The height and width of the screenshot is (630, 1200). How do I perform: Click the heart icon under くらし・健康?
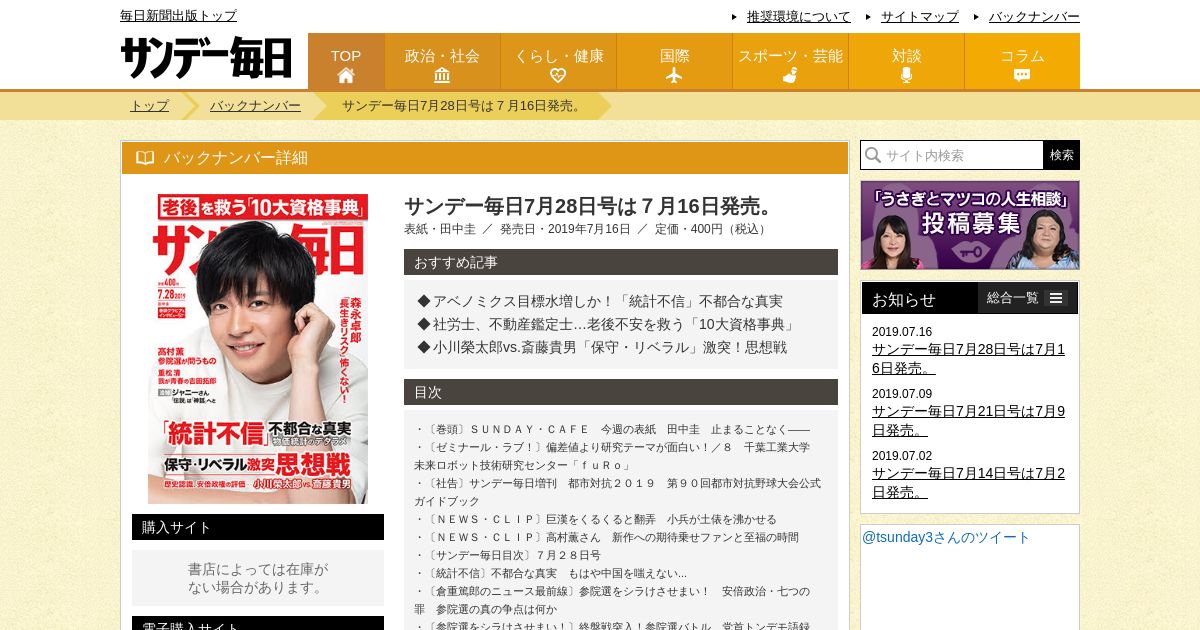pyautogui.click(x=558, y=75)
